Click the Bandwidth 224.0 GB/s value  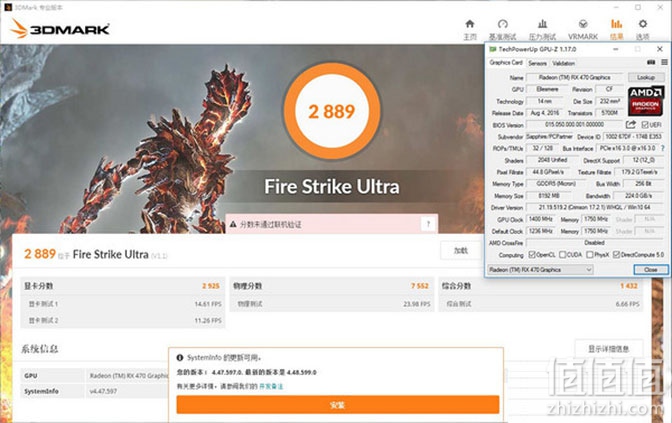coord(638,195)
